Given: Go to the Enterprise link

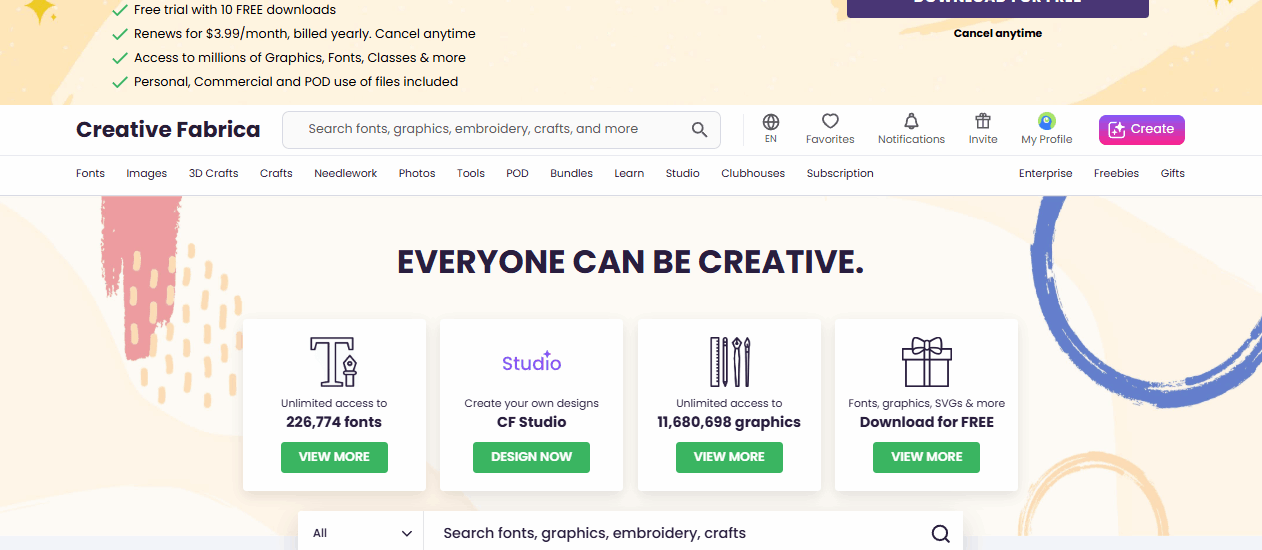Looking at the screenshot, I should coord(1045,173).
